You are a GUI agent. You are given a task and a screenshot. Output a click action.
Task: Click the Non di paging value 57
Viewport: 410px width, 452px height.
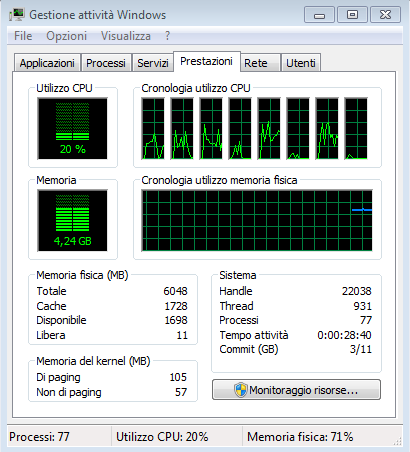click(181, 392)
